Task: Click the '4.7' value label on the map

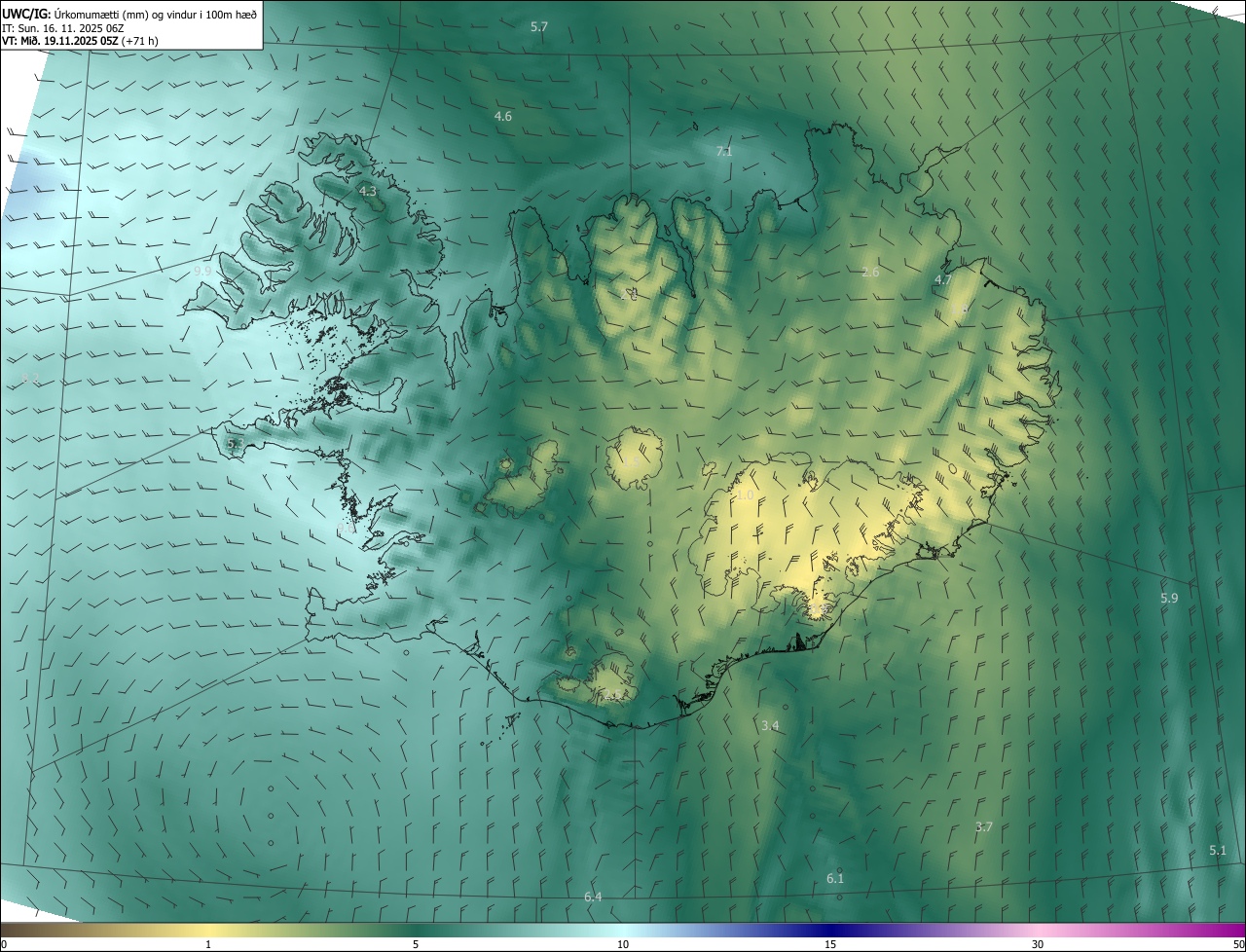Action: point(943,280)
